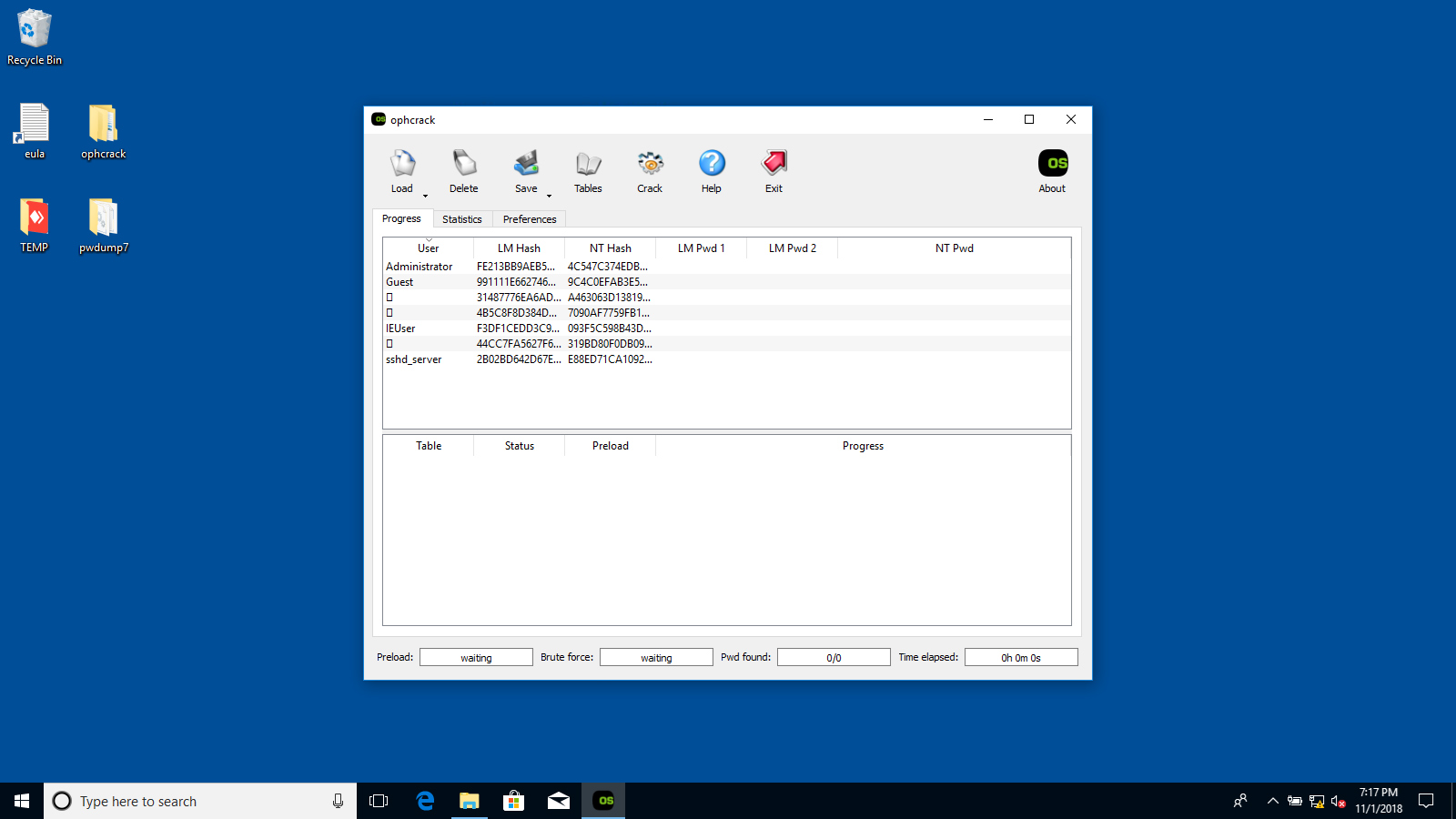Click LM hash FE213BB9AEB5...
1456x819 pixels.
coord(516,267)
